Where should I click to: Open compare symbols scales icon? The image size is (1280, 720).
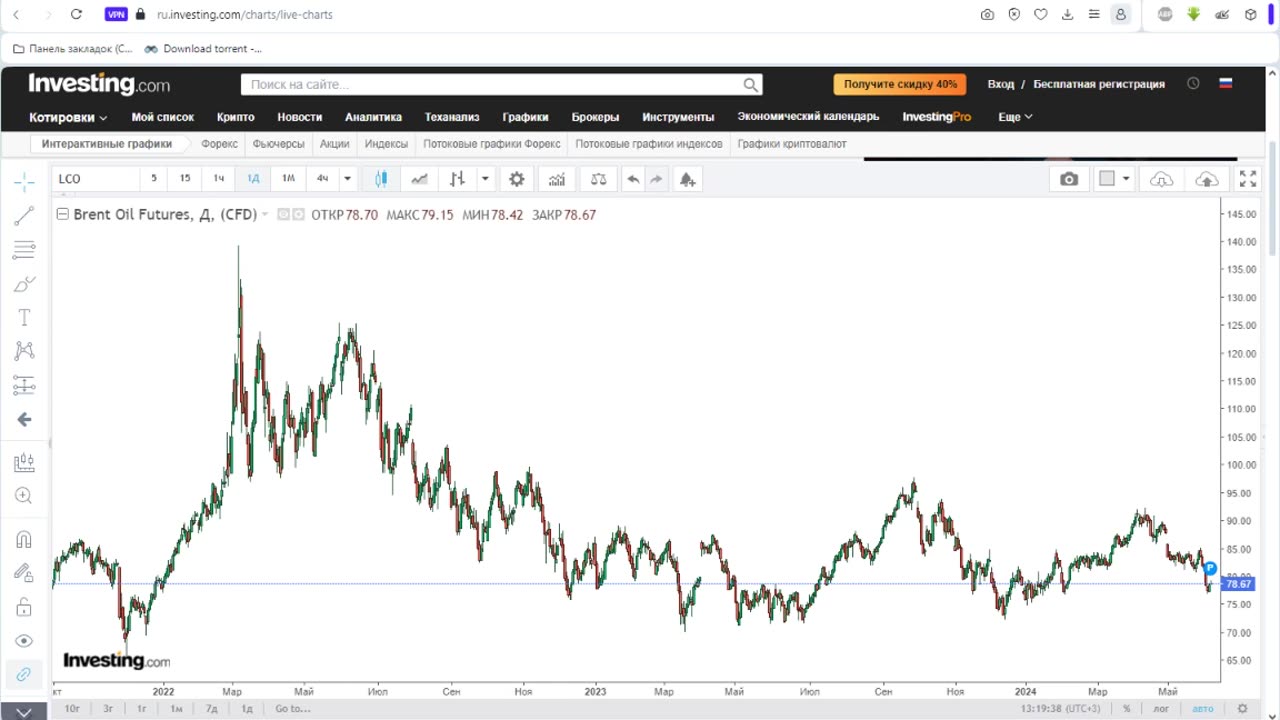(x=598, y=179)
